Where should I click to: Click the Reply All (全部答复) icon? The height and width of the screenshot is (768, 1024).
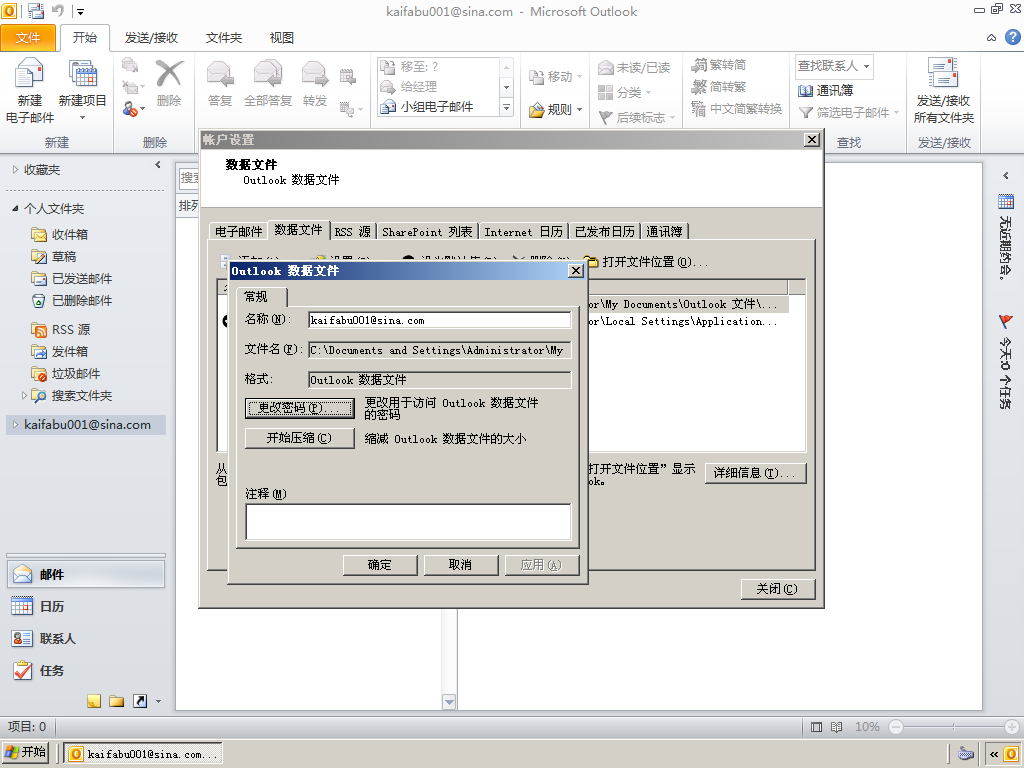(x=268, y=73)
